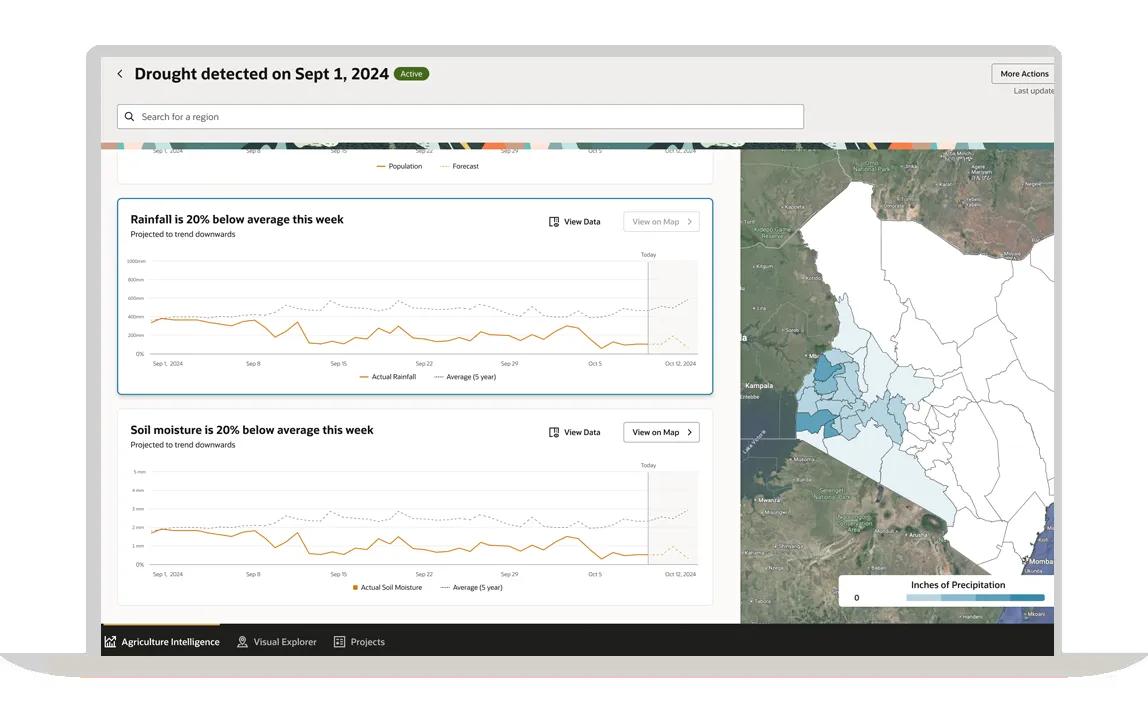Image resolution: width=1148 pixels, height=724 pixels.
Task: Switch to the Projects section
Action: click(x=359, y=641)
